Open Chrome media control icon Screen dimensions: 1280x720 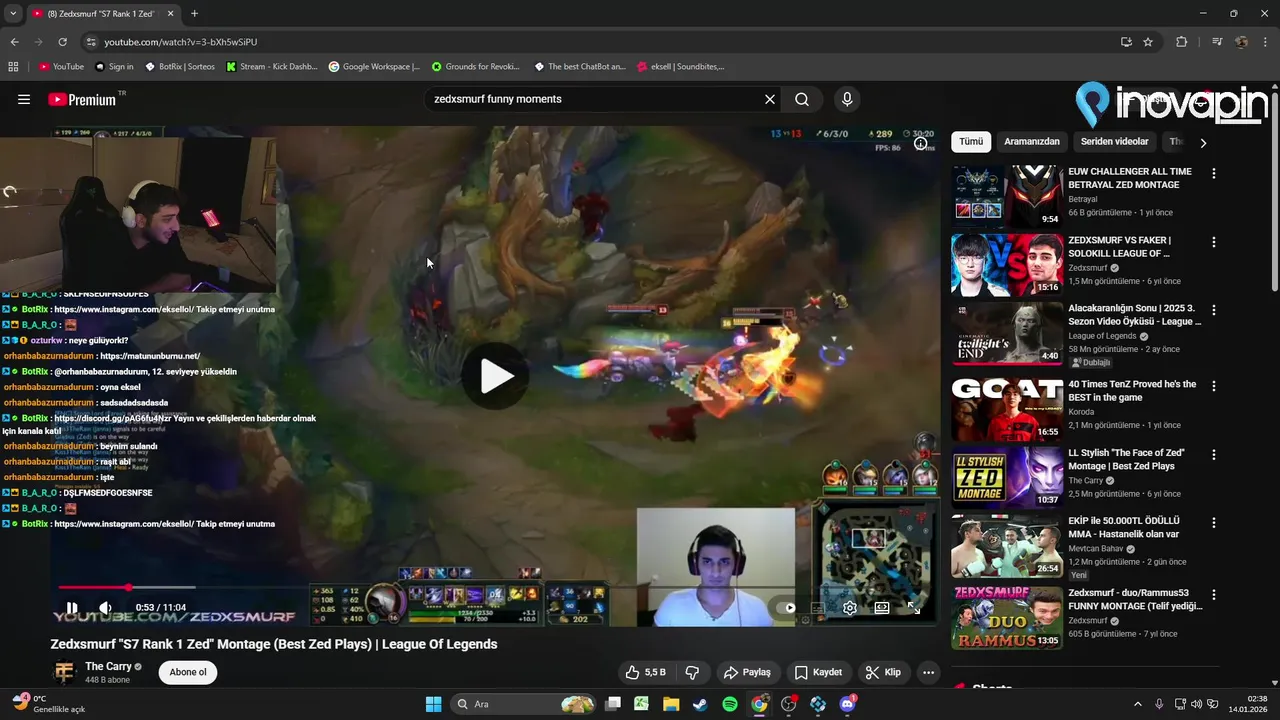pos(1217,42)
